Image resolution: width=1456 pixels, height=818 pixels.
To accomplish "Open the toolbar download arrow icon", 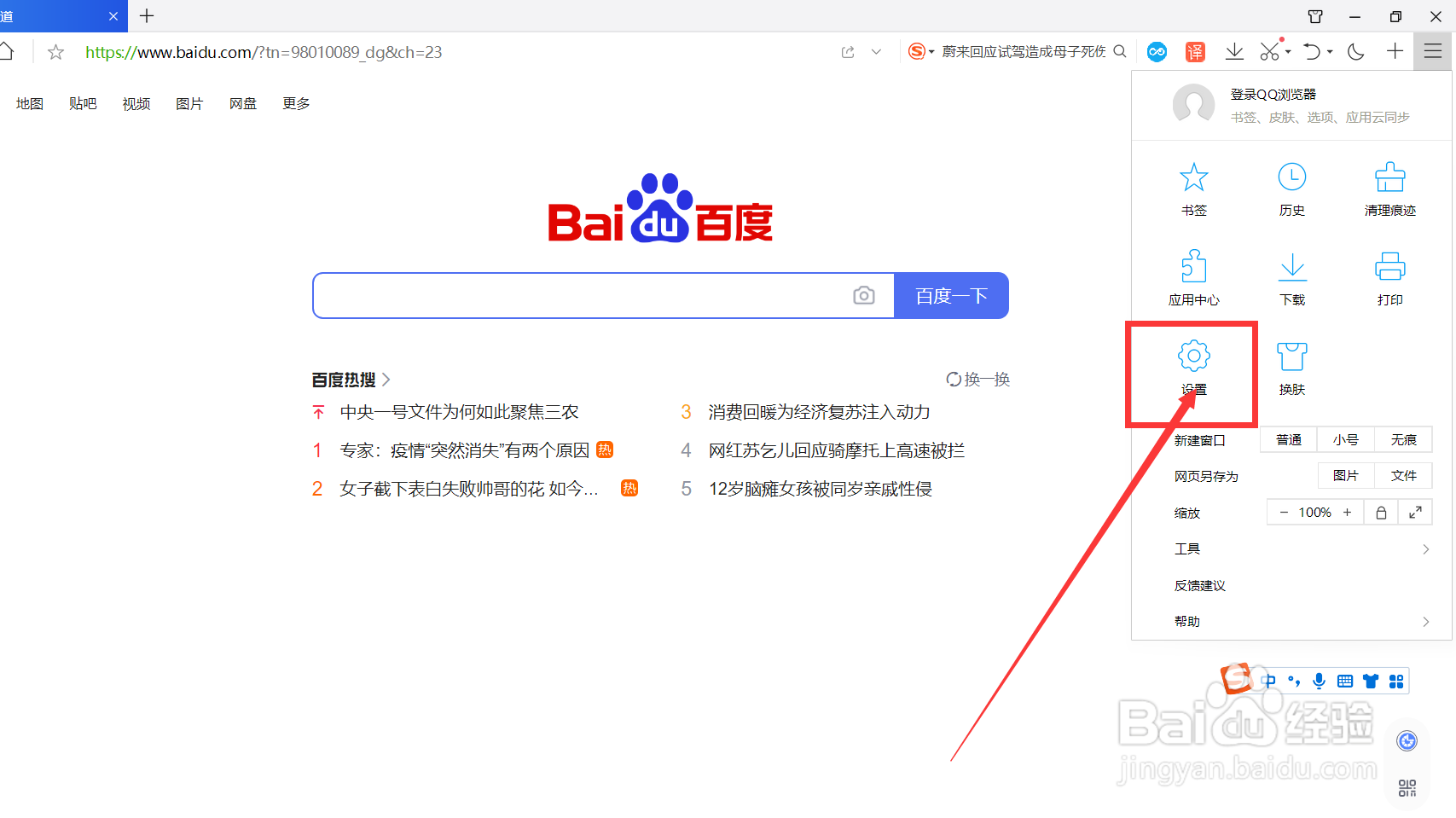I will pos(1234,52).
